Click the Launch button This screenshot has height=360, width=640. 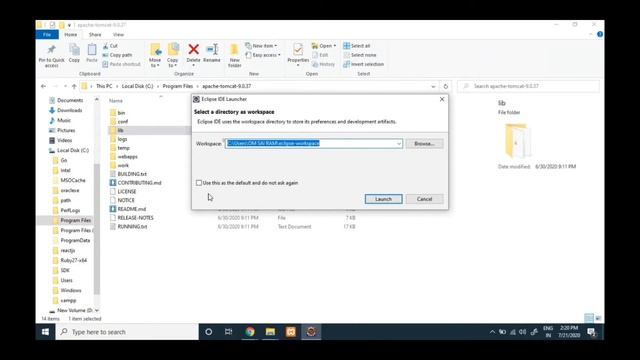pyautogui.click(x=384, y=199)
